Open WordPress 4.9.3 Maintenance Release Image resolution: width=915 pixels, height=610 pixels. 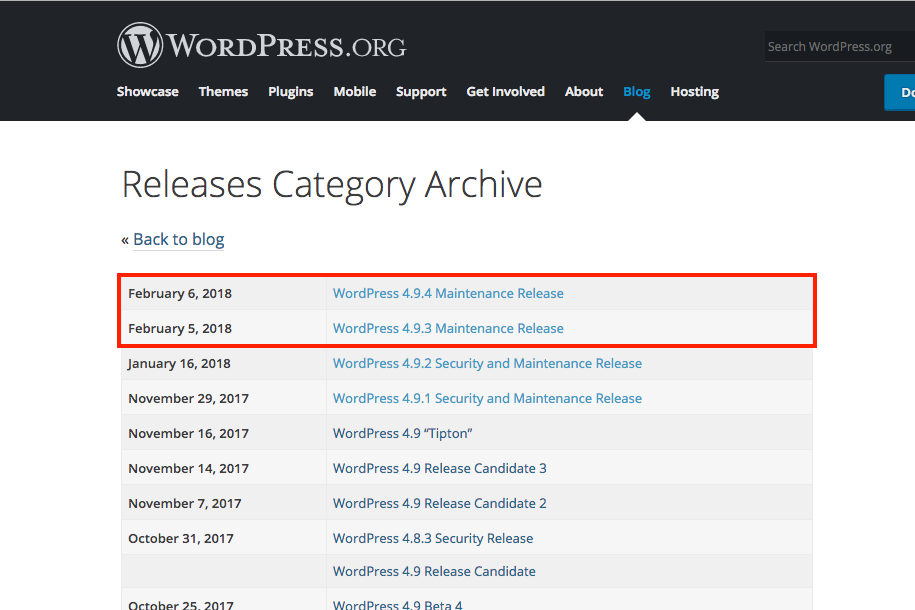click(x=448, y=328)
